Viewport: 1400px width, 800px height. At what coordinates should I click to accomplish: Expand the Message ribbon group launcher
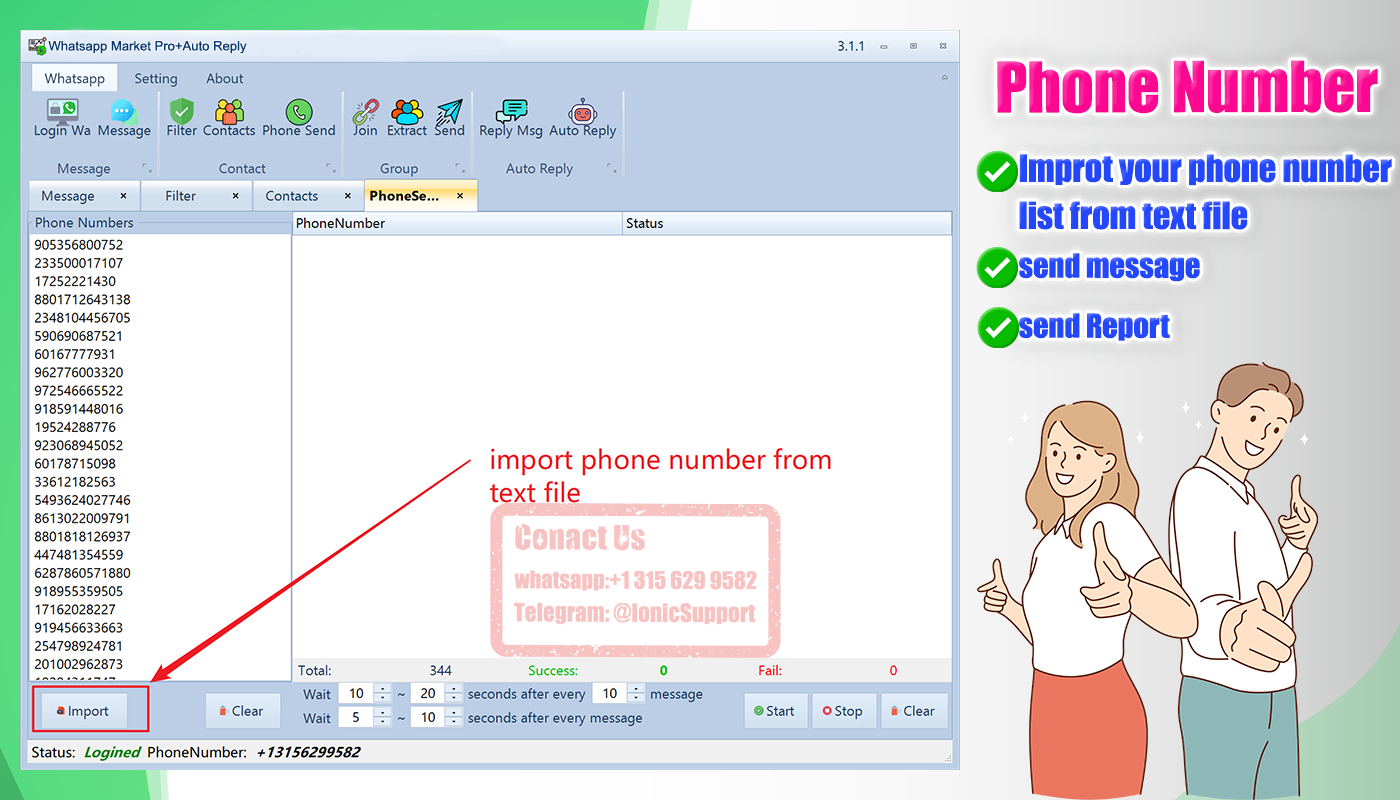point(147,168)
